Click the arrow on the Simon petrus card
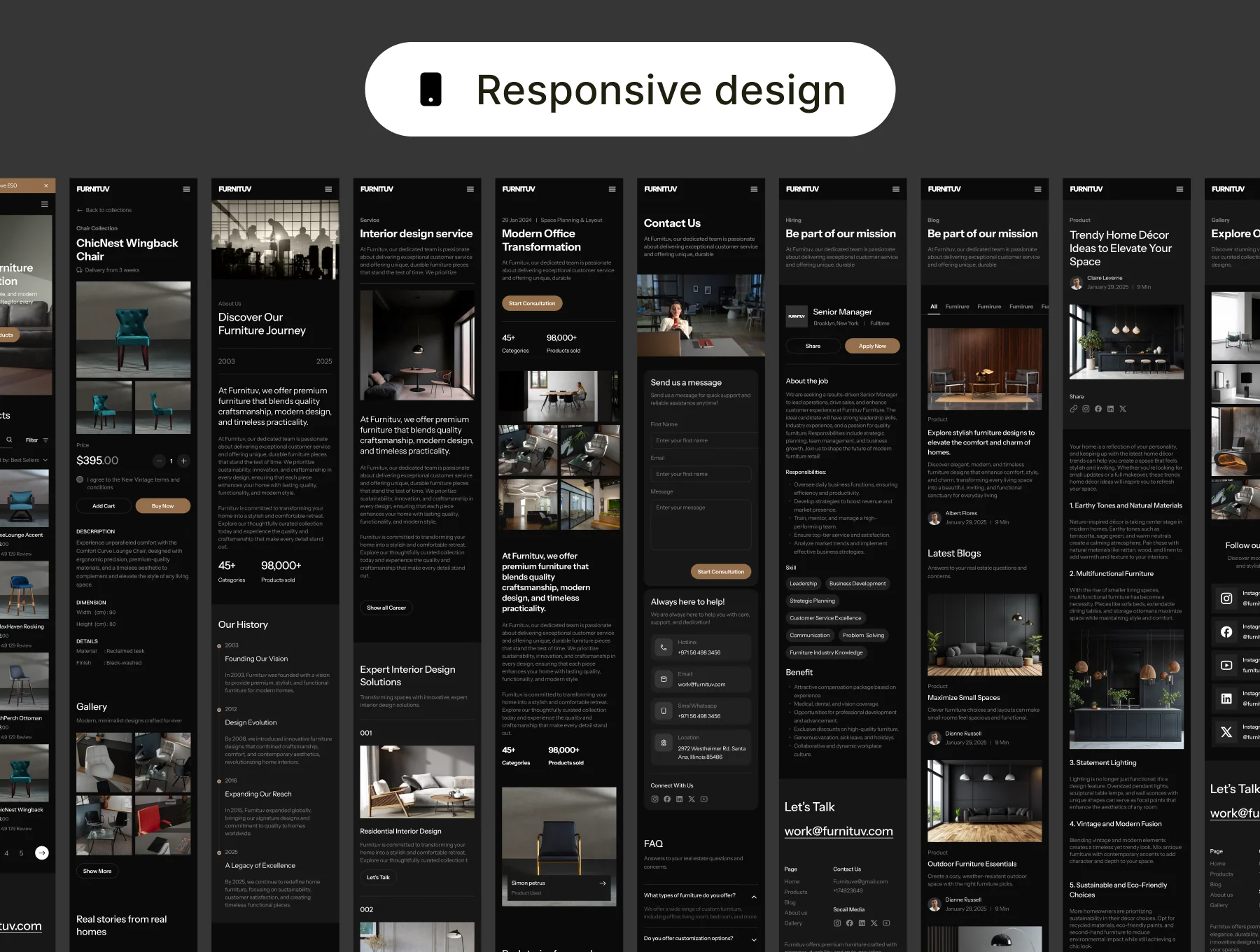Viewport: 1260px width, 952px height. (x=603, y=883)
